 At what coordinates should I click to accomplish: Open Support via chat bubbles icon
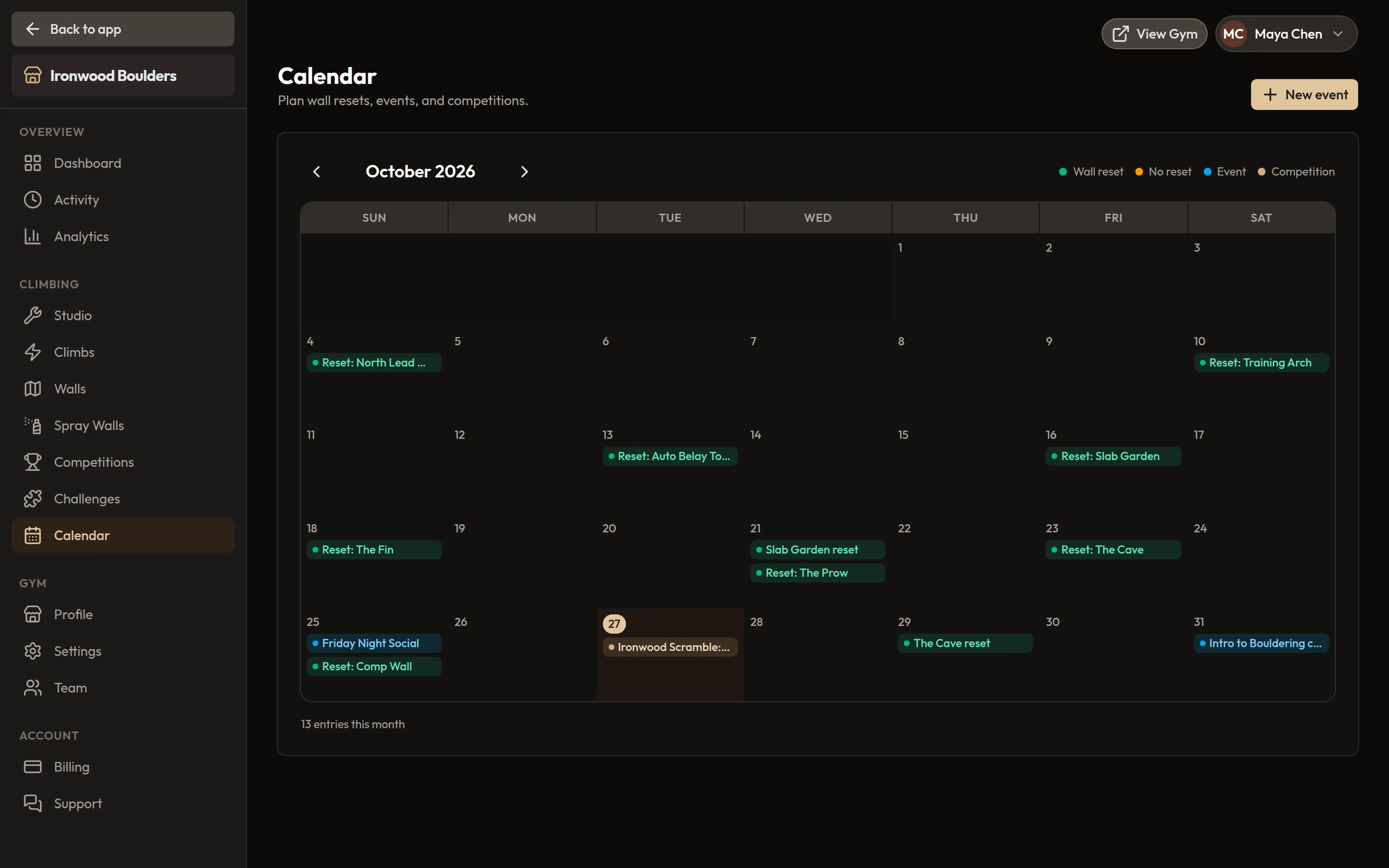pos(33,803)
